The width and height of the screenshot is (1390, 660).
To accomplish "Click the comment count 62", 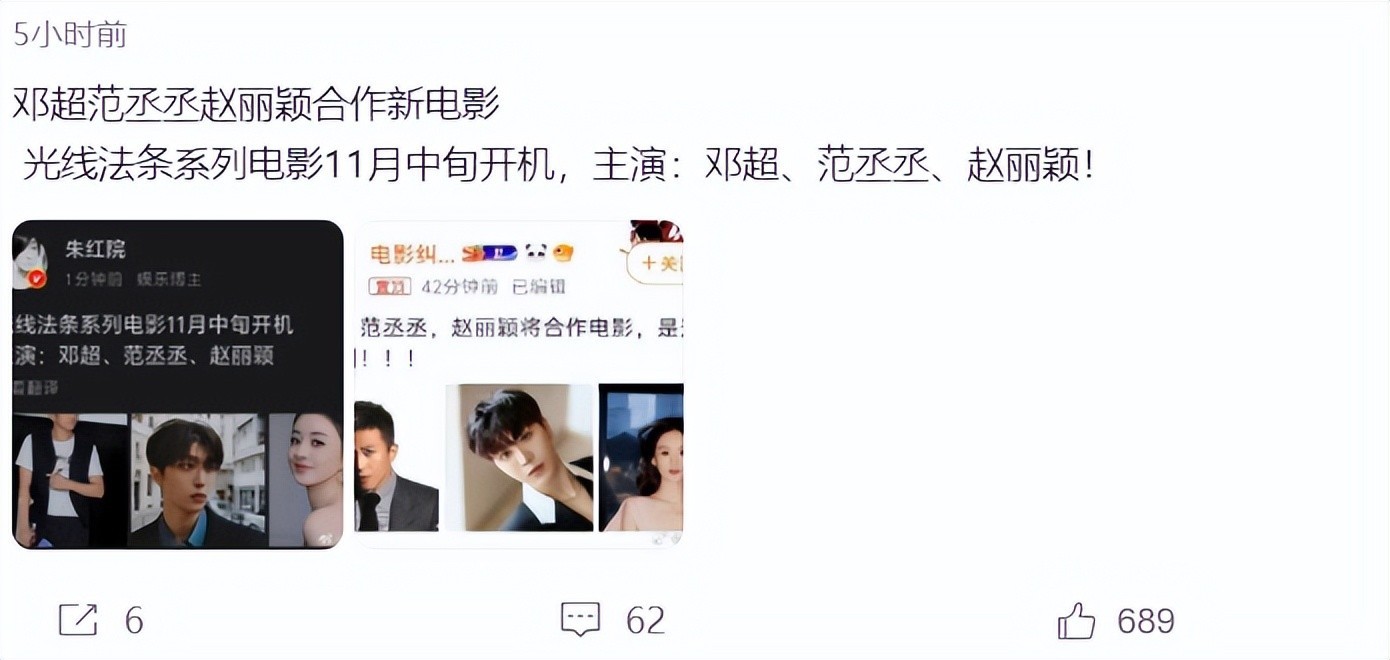I will (645, 621).
